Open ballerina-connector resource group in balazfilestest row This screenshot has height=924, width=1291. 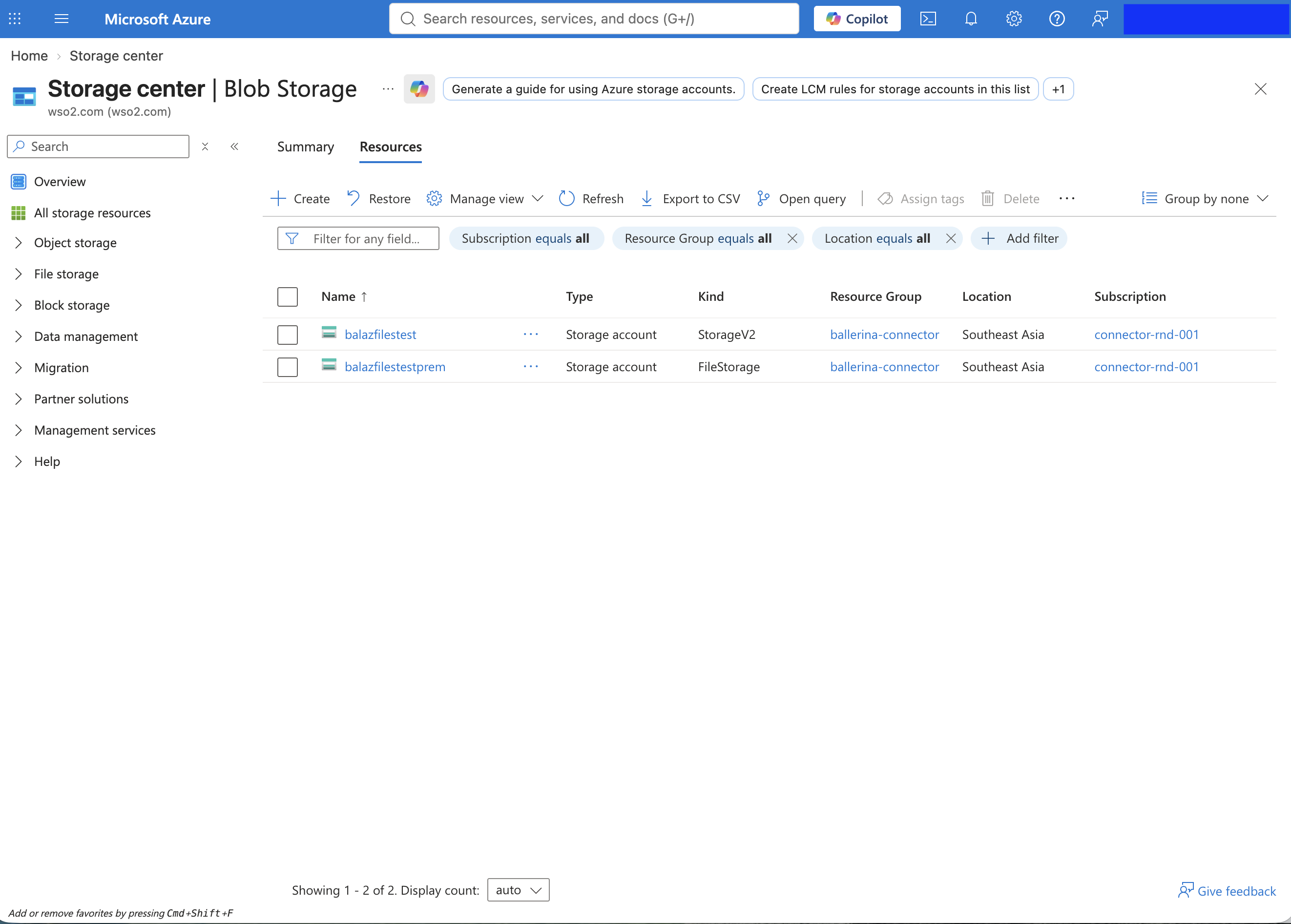pos(884,335)
